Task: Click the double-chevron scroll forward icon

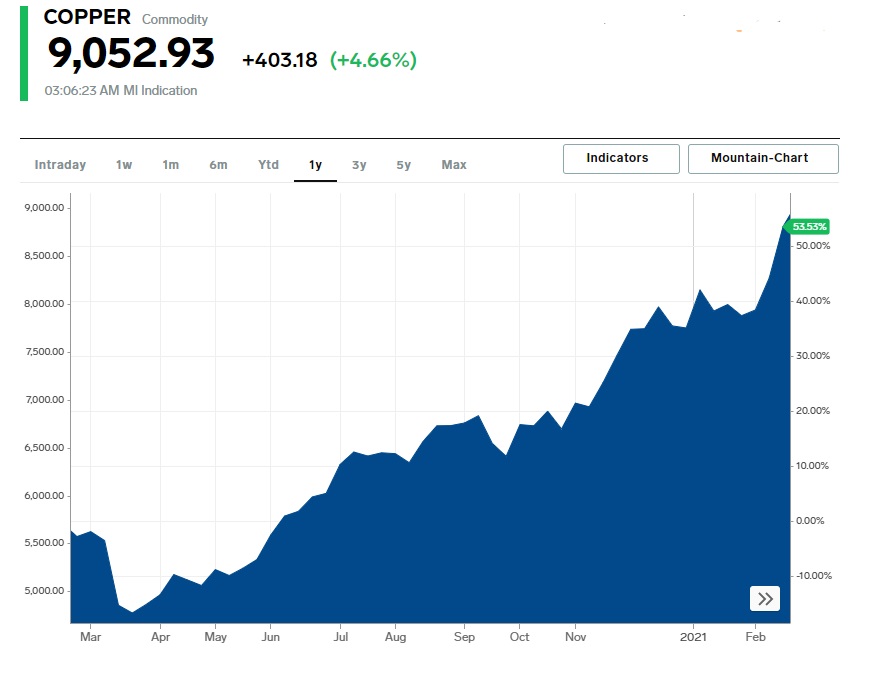Action: point(765,599)
